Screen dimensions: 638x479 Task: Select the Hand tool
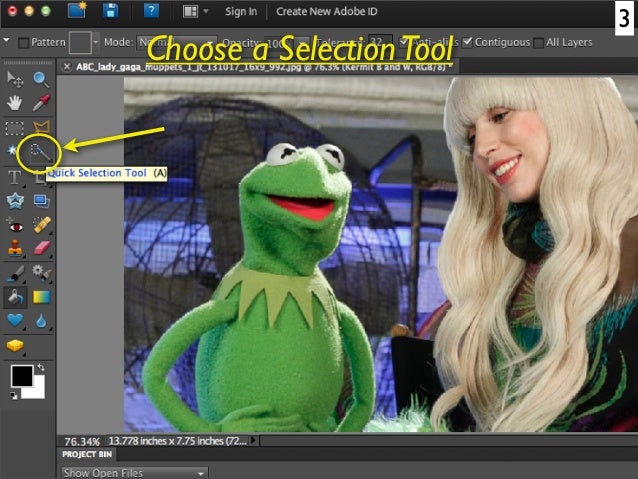(15, 103)
